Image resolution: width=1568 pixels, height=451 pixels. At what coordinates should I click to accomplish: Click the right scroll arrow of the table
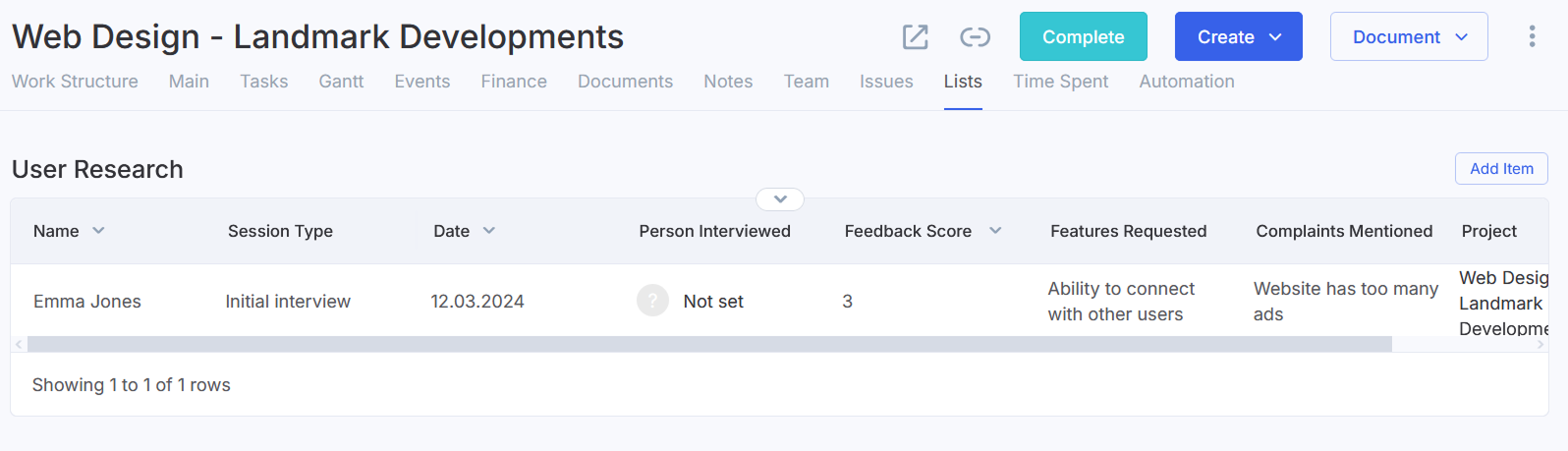coord(1540,345)
